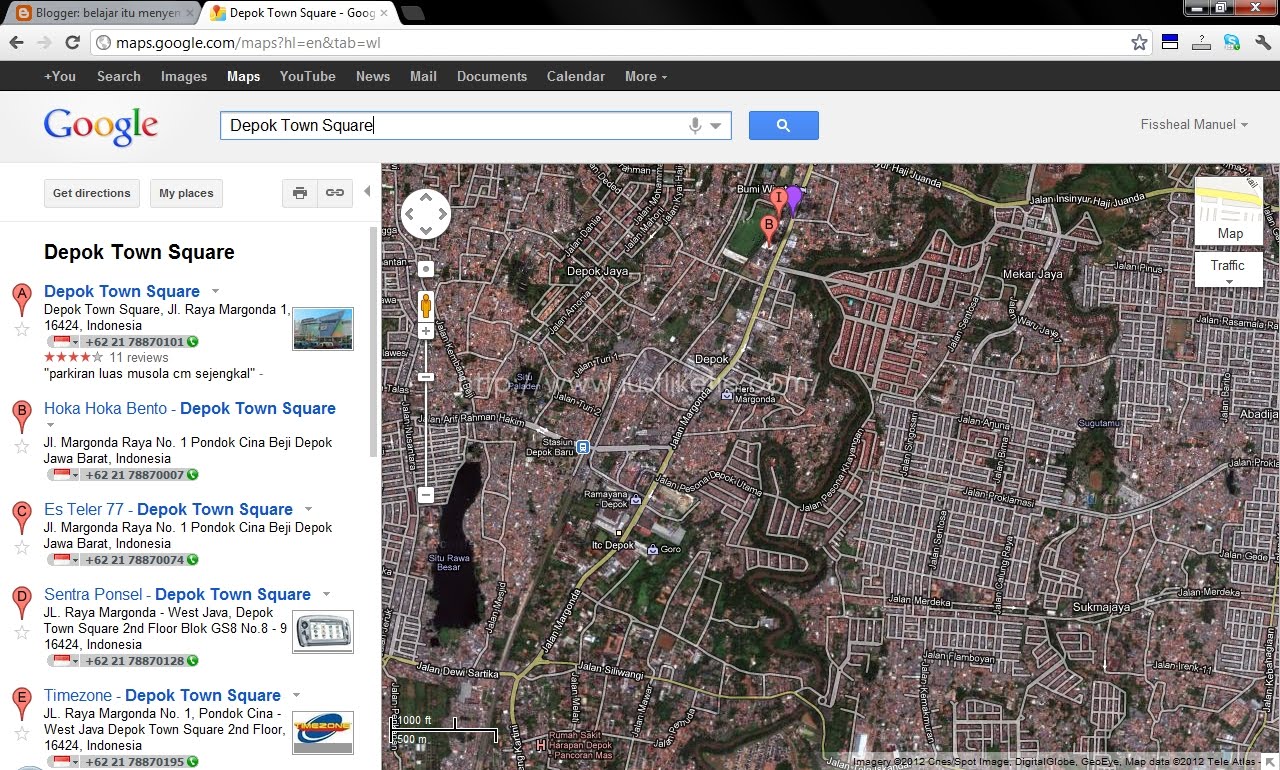Screen dimensions: 1280x770
Task: Read the 11 reviews link
Action: (x=139, y=358)
